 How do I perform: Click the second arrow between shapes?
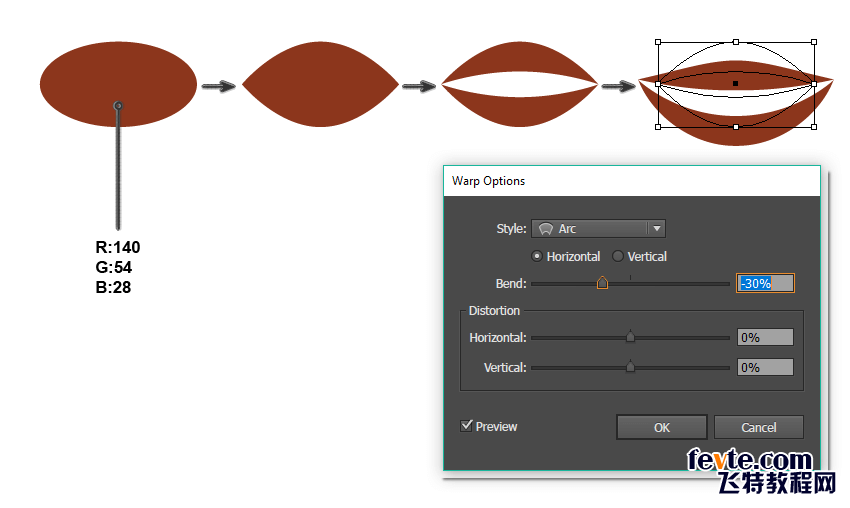click(x=419, y=86)
